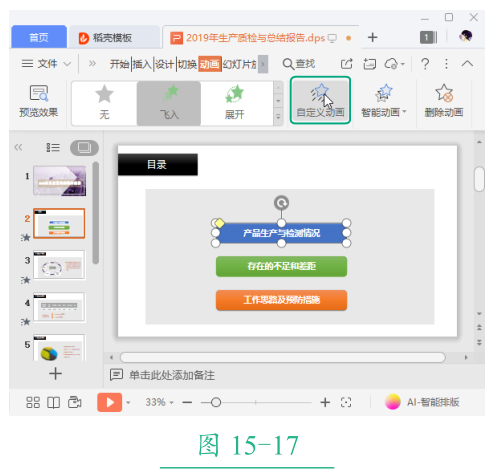
Task: Expand the 33% zoom level dropdown
Action: click(171, 402)
